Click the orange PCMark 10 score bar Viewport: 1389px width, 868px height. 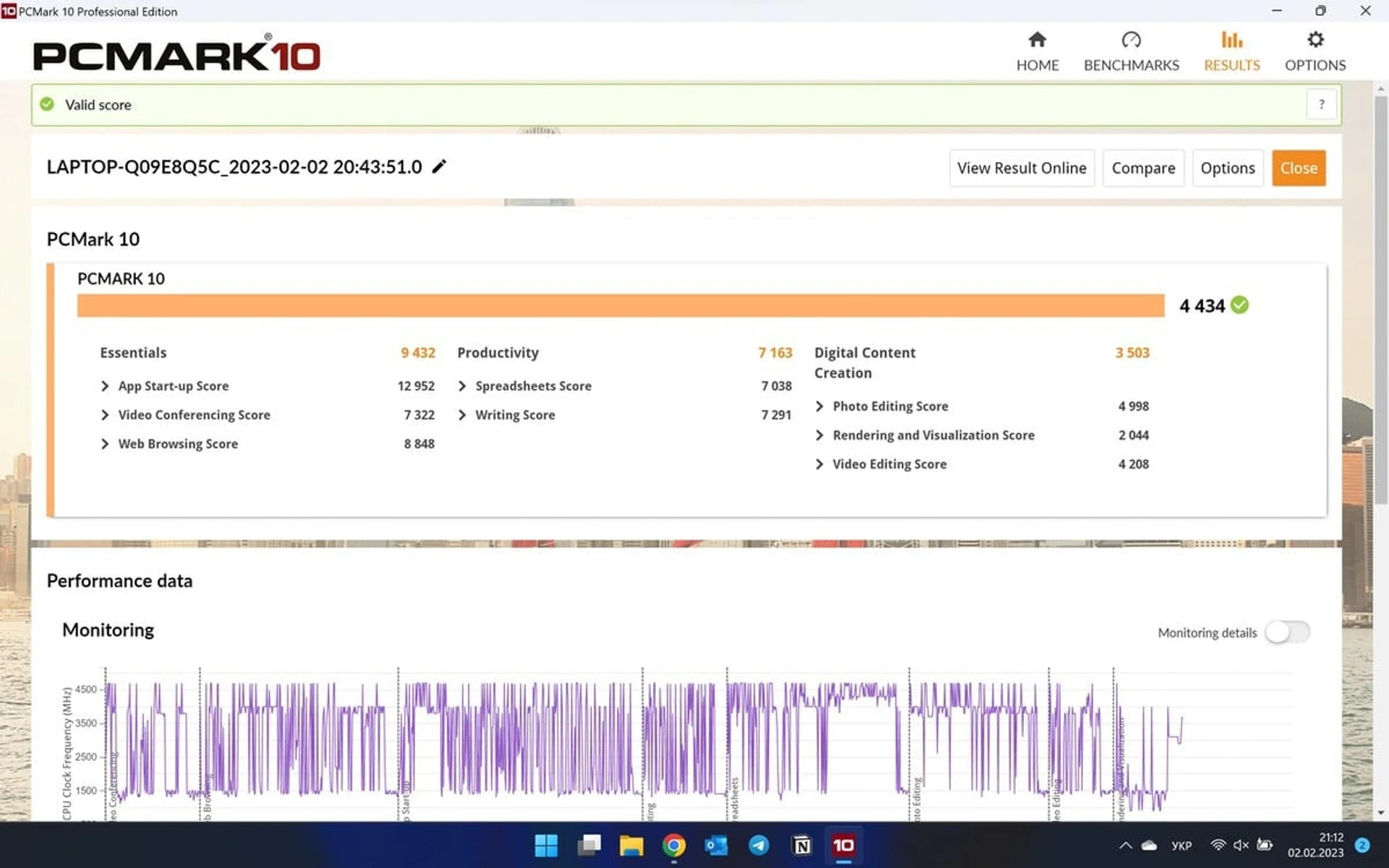(x=621, y=305)
